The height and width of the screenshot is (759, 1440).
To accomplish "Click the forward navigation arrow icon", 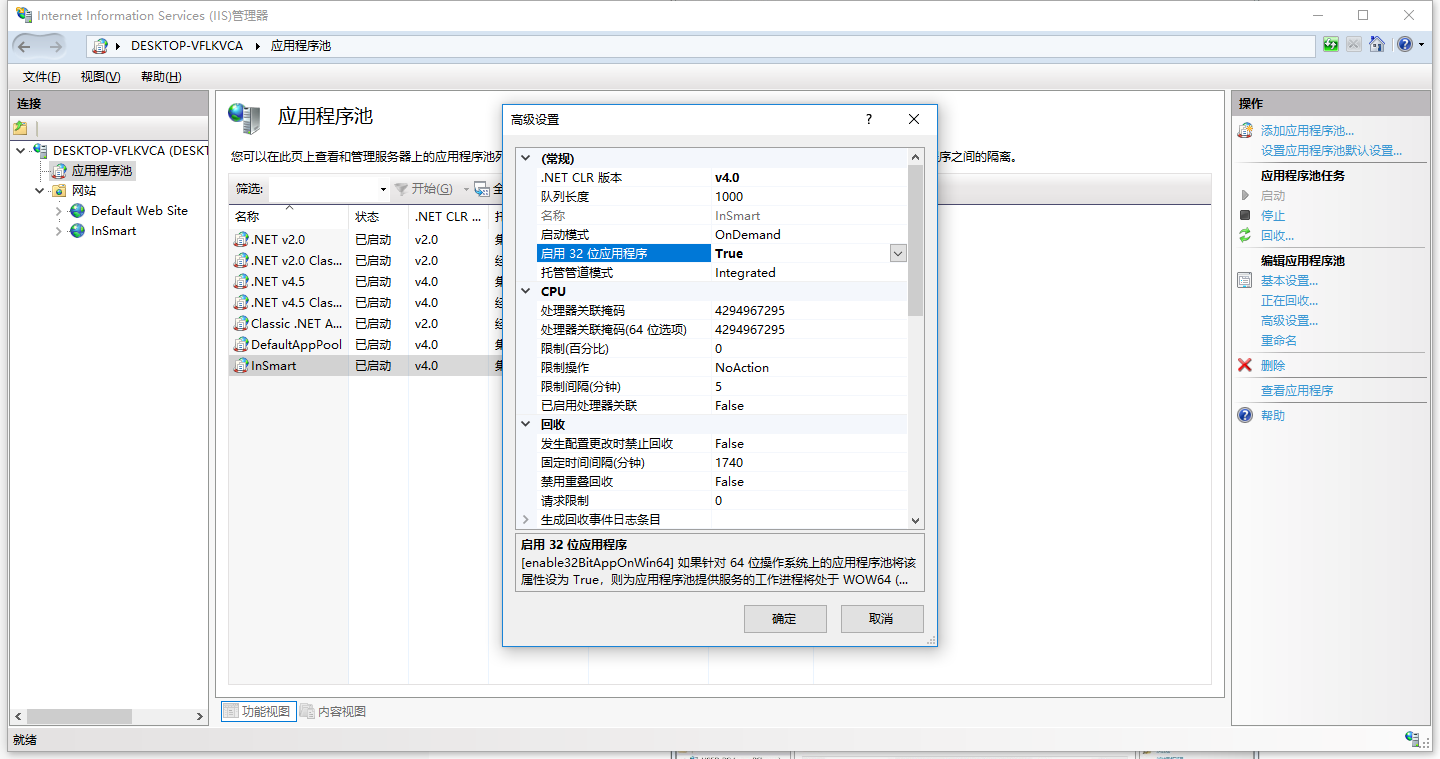I will pos(56,46).
